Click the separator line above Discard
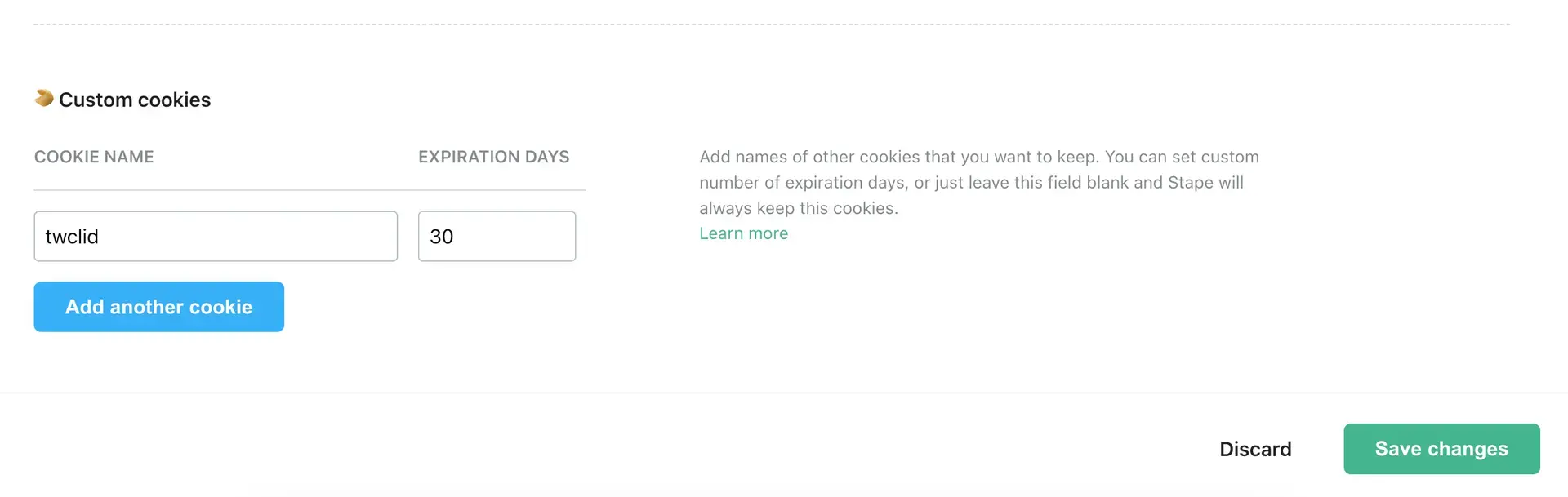 (784, 393)
